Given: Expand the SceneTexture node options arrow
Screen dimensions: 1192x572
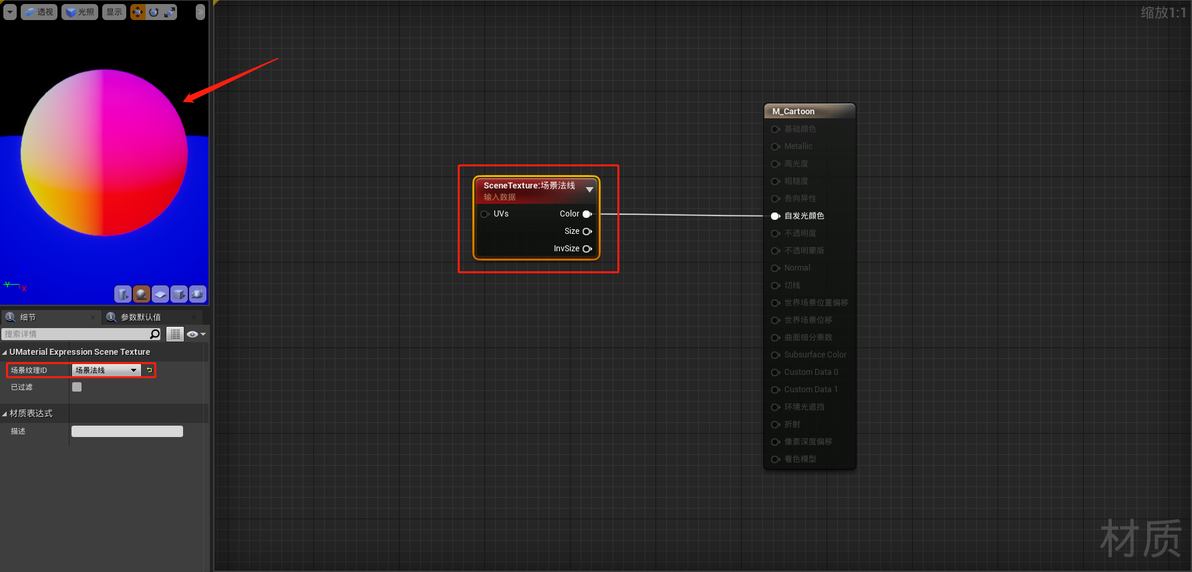Looking at the screenshot, I should tap(589, 189).
